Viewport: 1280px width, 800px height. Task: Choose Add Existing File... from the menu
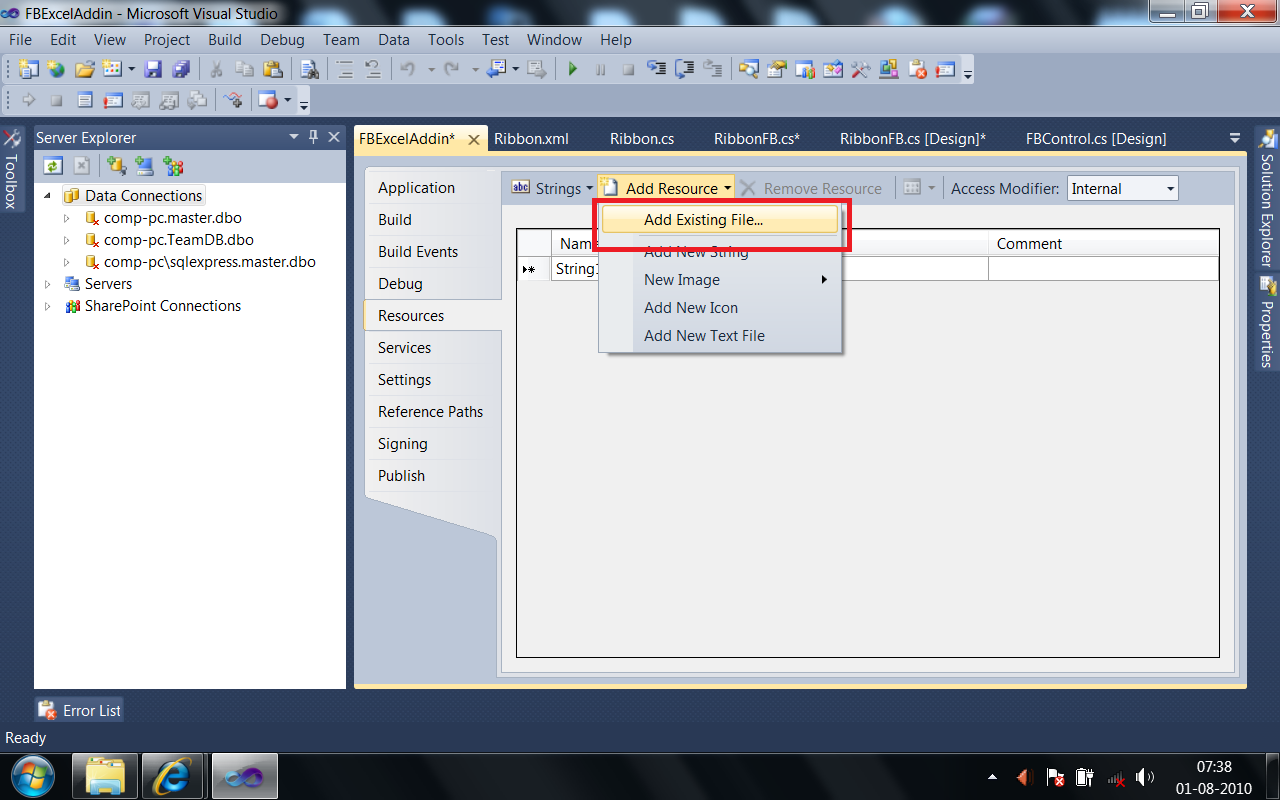pos(720,220)
